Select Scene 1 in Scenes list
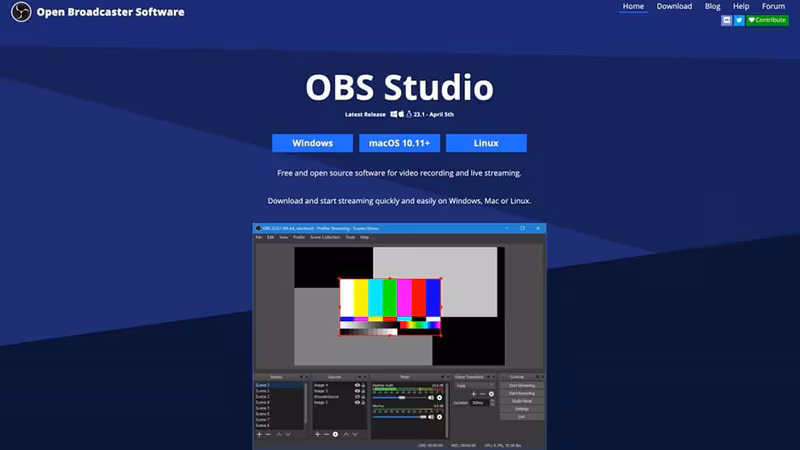This screenshot has height=450, width=800. [280, 385]
